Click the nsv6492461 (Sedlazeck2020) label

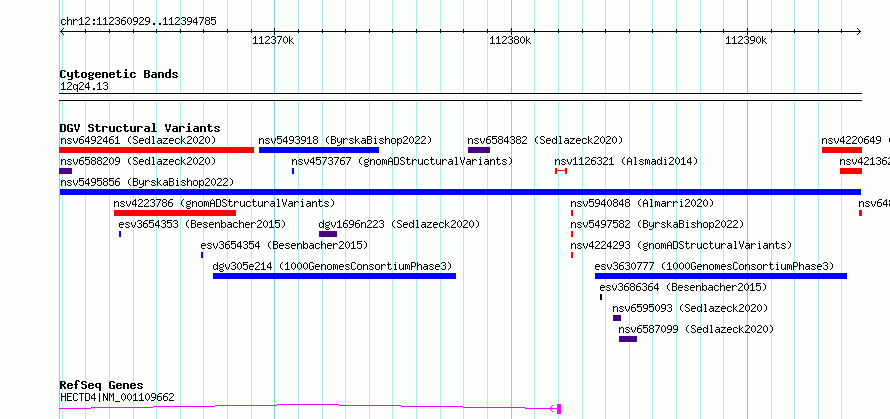(138, 140)
